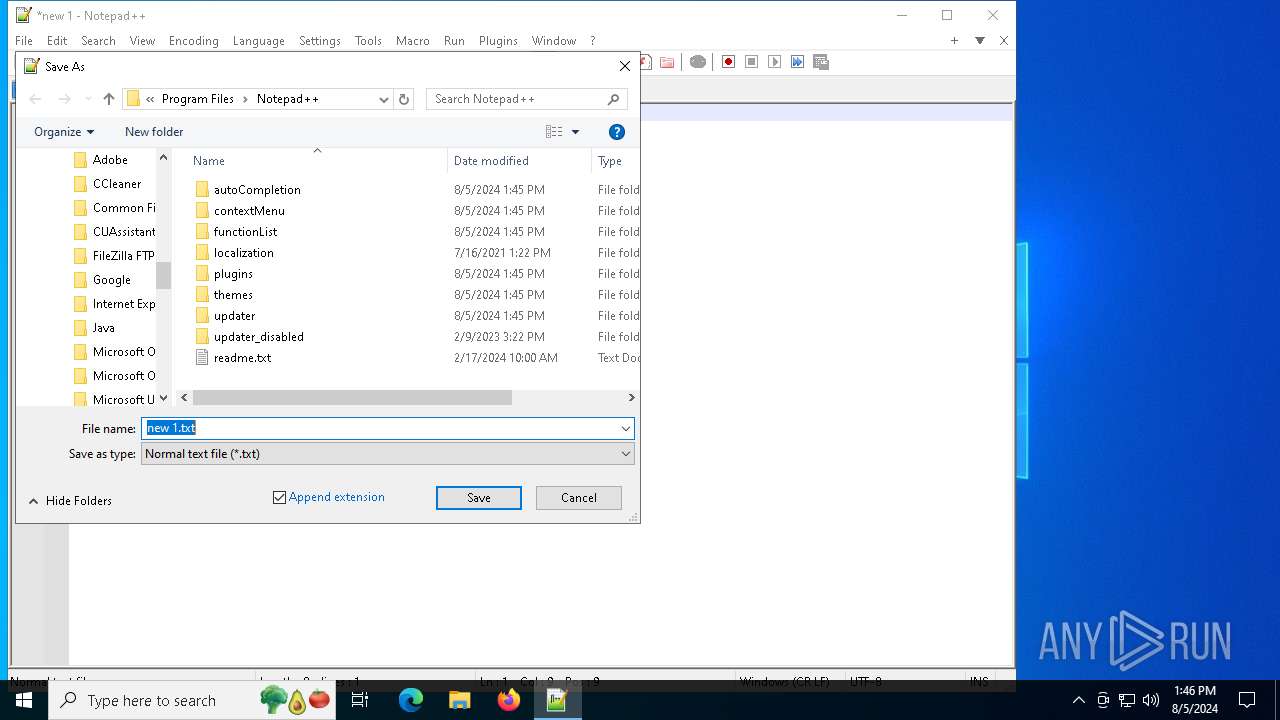Click the Search Notepad++ field
The height and width of the screenshot is (720, 1280).
click(x=518, y=99)
